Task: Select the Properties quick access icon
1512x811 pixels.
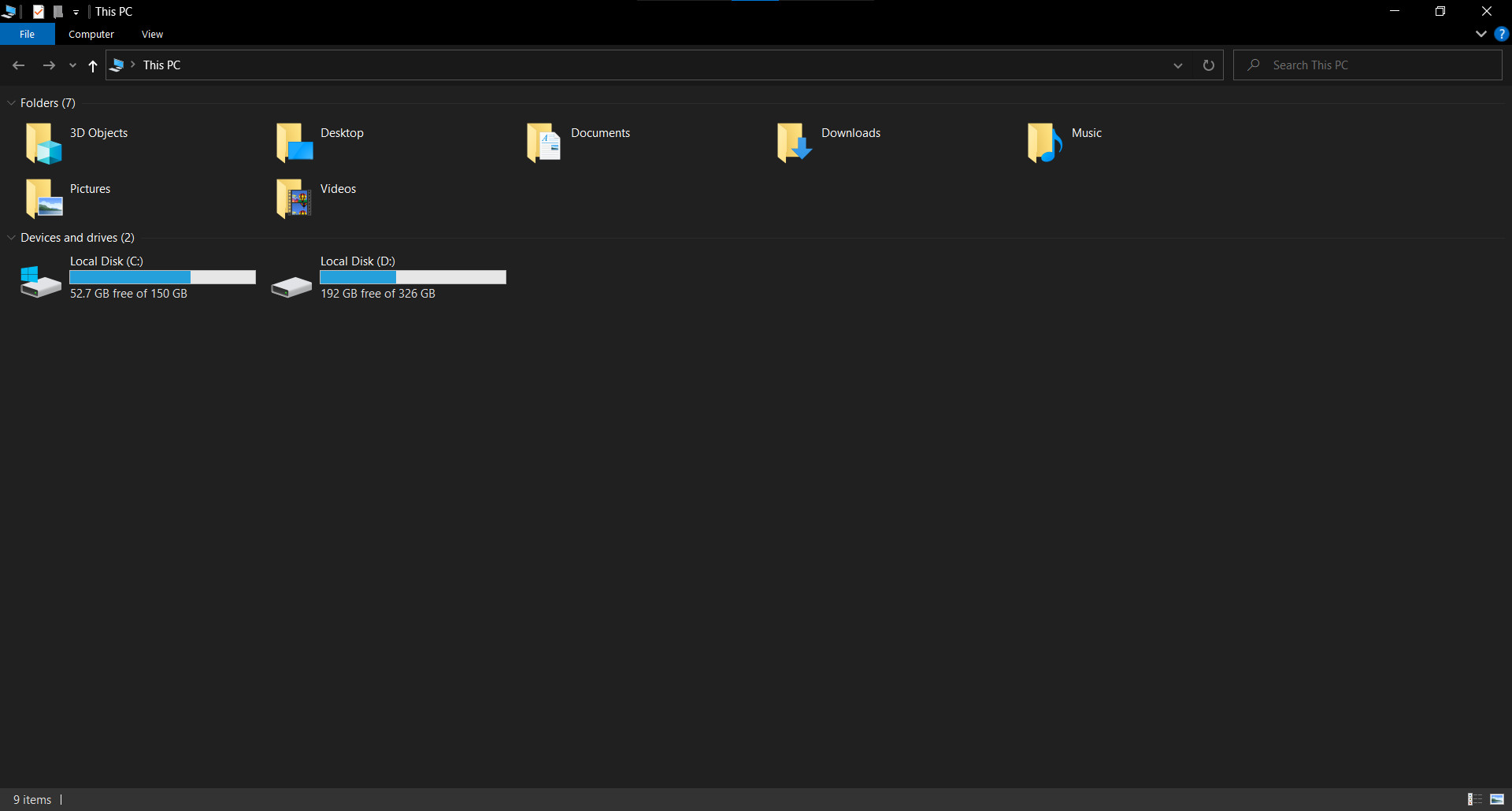Action: pyautogui.click(x=38, y=11)
